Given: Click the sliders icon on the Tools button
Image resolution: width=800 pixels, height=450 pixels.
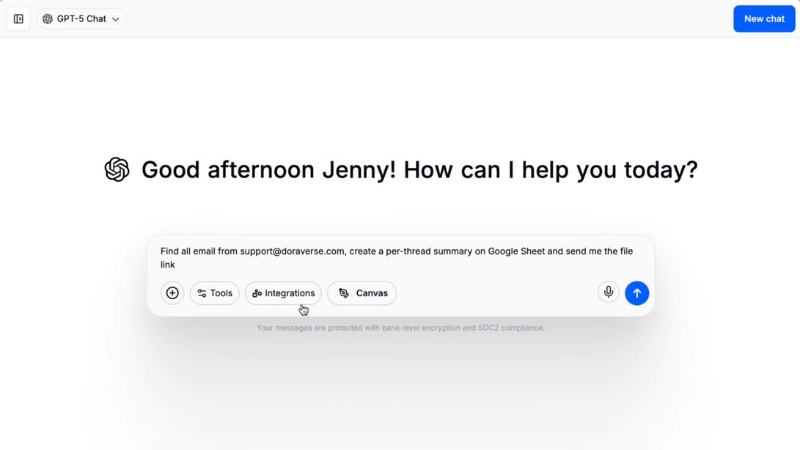Looking at the screenshot, I should tap(202, 293).
